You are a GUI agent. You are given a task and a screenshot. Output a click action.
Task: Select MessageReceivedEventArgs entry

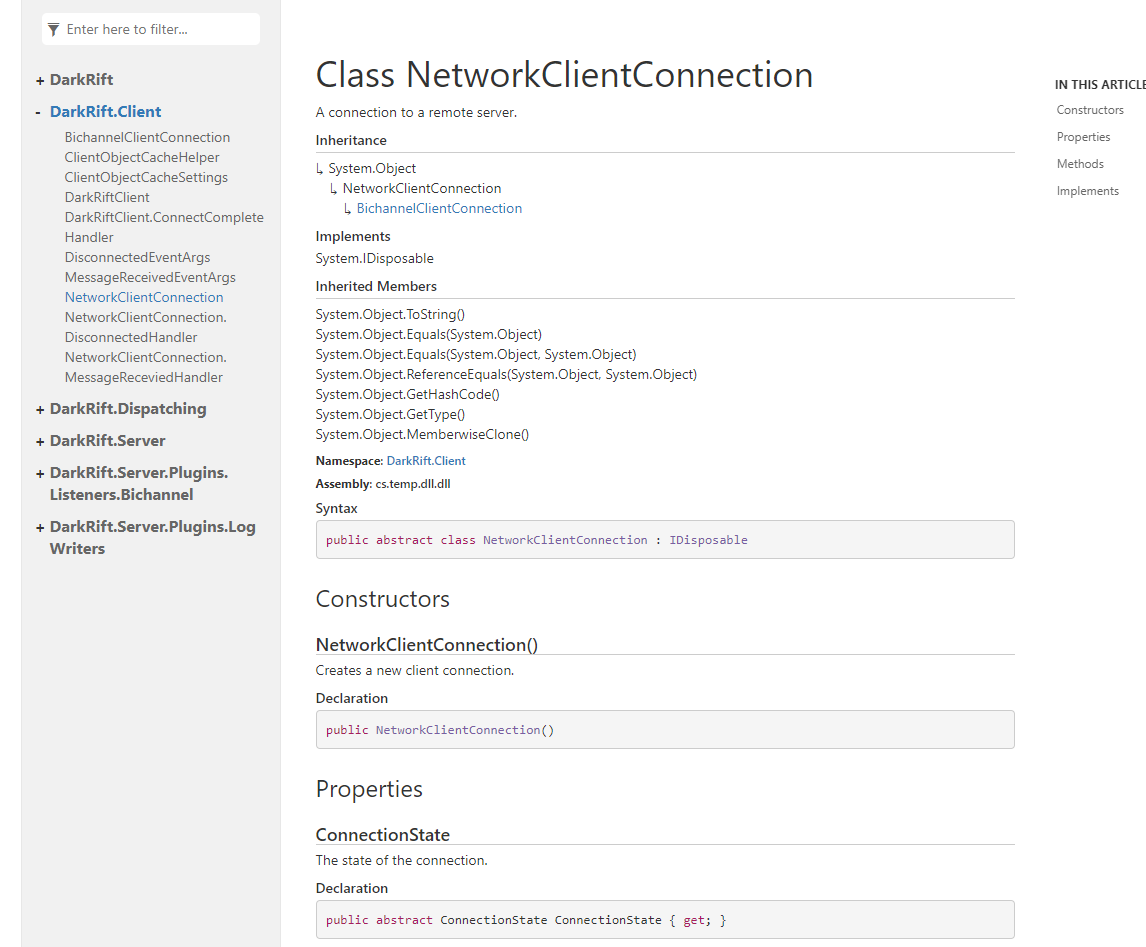click(150, 278)
